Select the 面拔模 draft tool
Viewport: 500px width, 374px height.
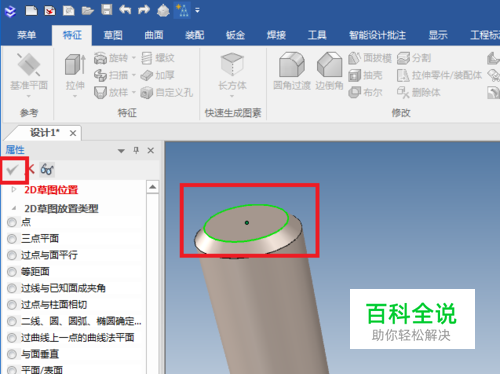(x=370, y=58)
